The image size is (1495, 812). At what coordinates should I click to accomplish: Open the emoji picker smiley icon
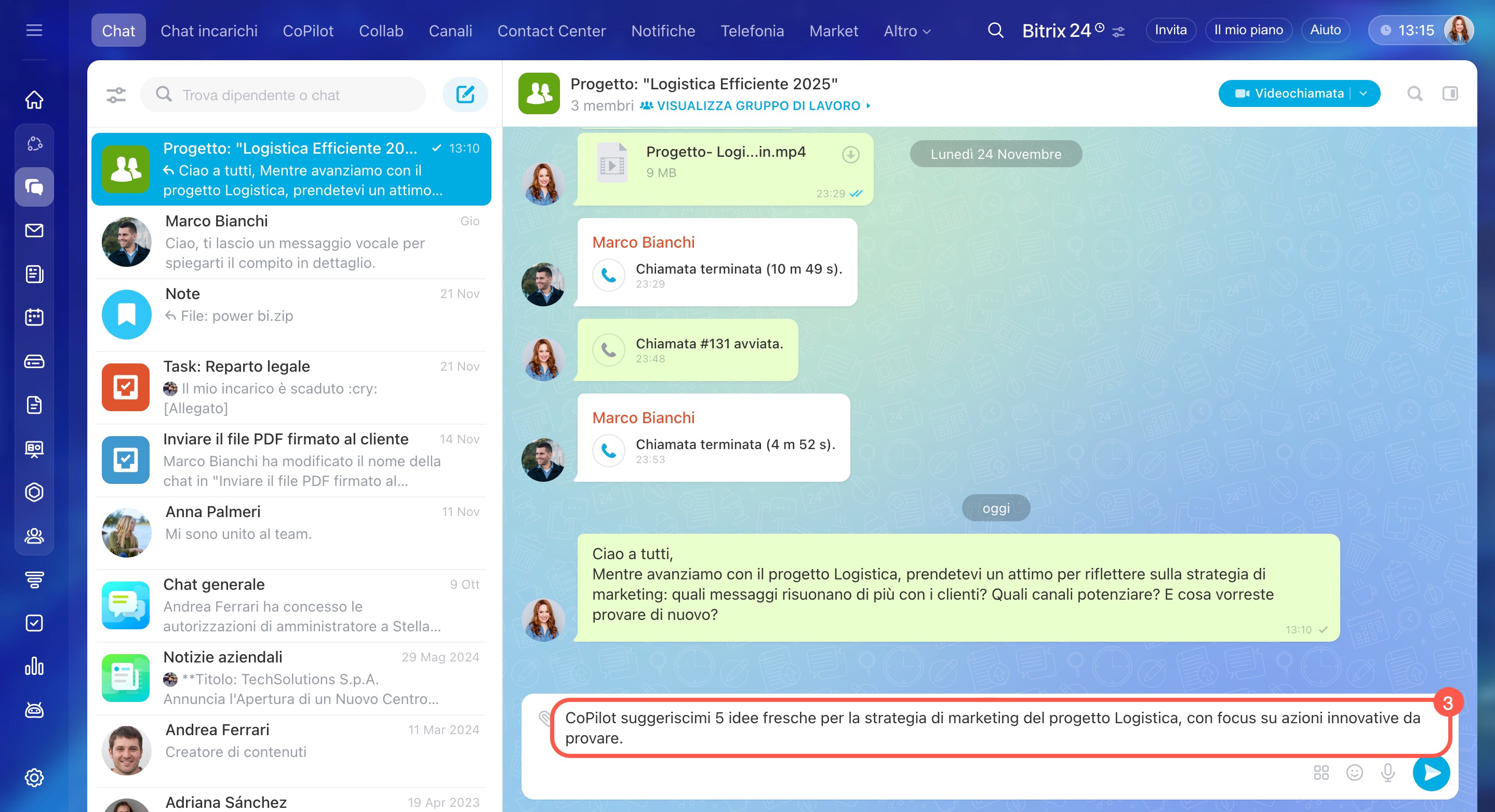coord(1354,773)
